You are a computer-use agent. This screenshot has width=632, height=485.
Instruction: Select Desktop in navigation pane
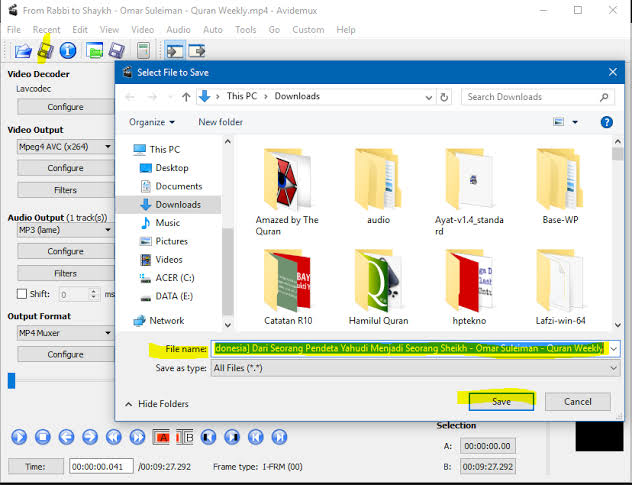(164, 168)
